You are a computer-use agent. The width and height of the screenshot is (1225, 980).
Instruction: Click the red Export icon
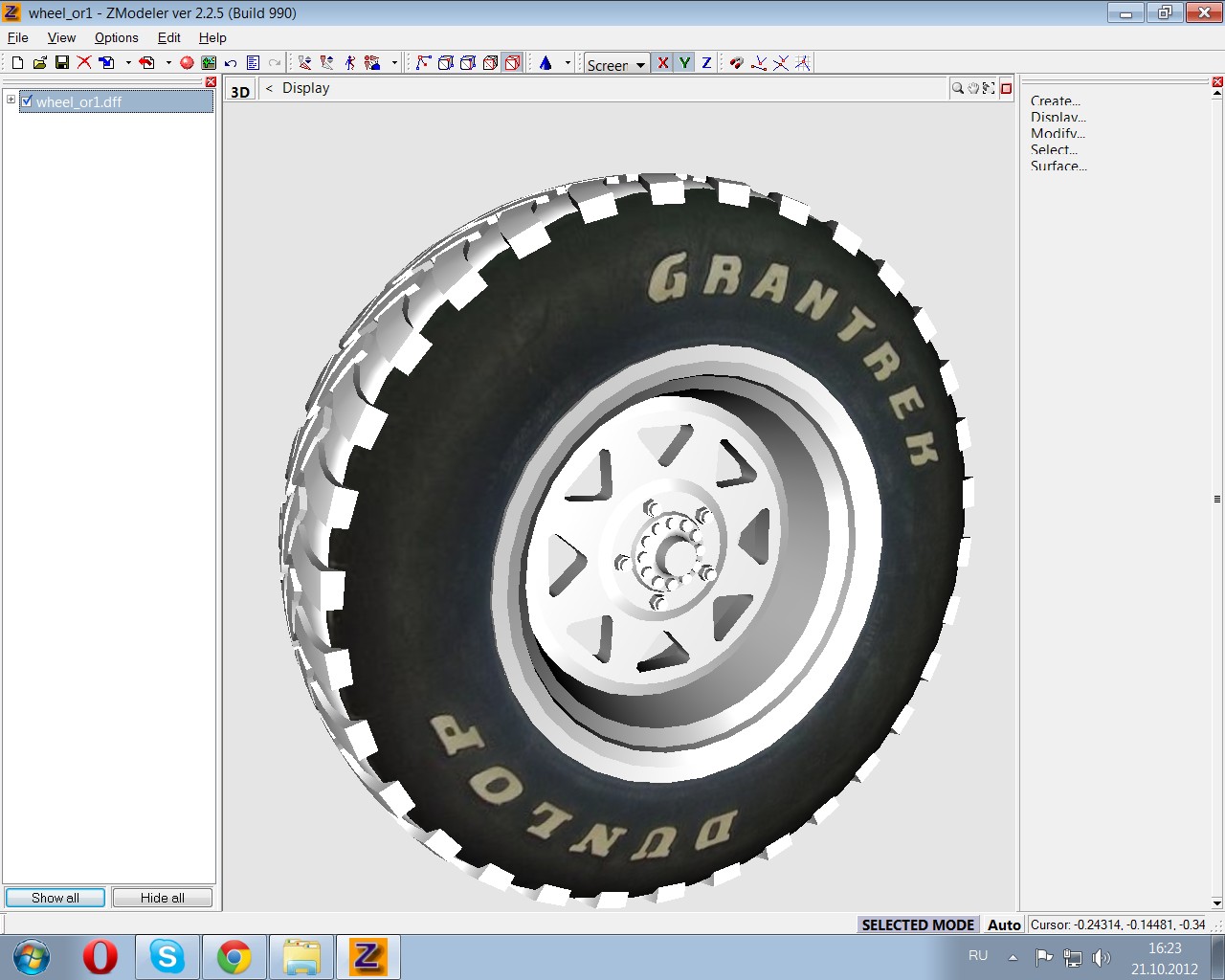146,63
